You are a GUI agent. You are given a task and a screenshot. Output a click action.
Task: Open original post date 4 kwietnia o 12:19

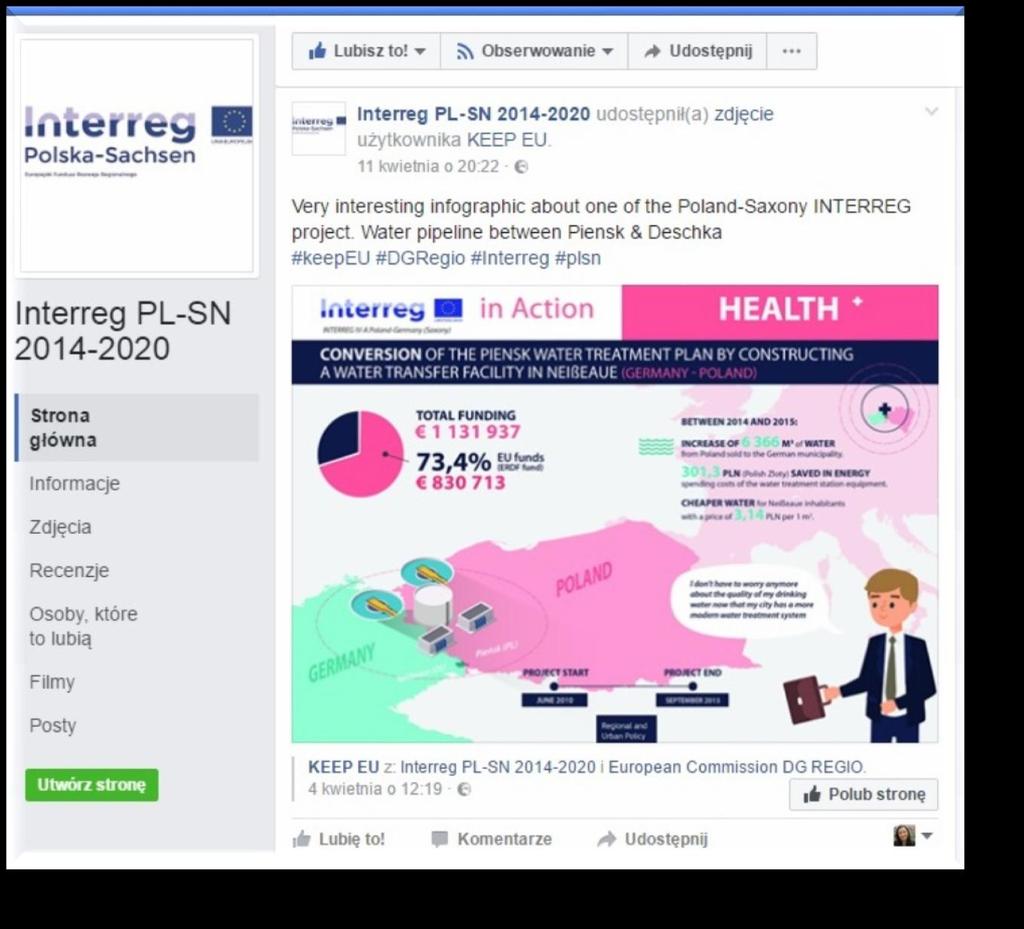375,789
